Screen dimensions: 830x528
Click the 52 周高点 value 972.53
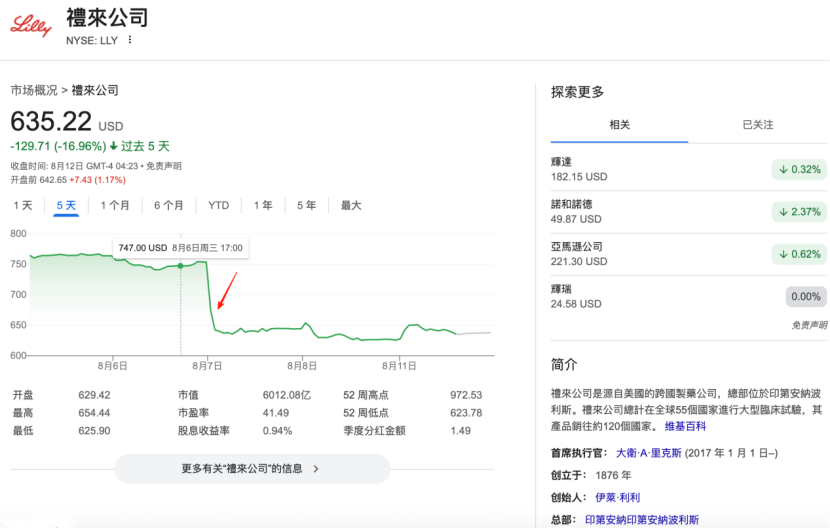(466, 395)
